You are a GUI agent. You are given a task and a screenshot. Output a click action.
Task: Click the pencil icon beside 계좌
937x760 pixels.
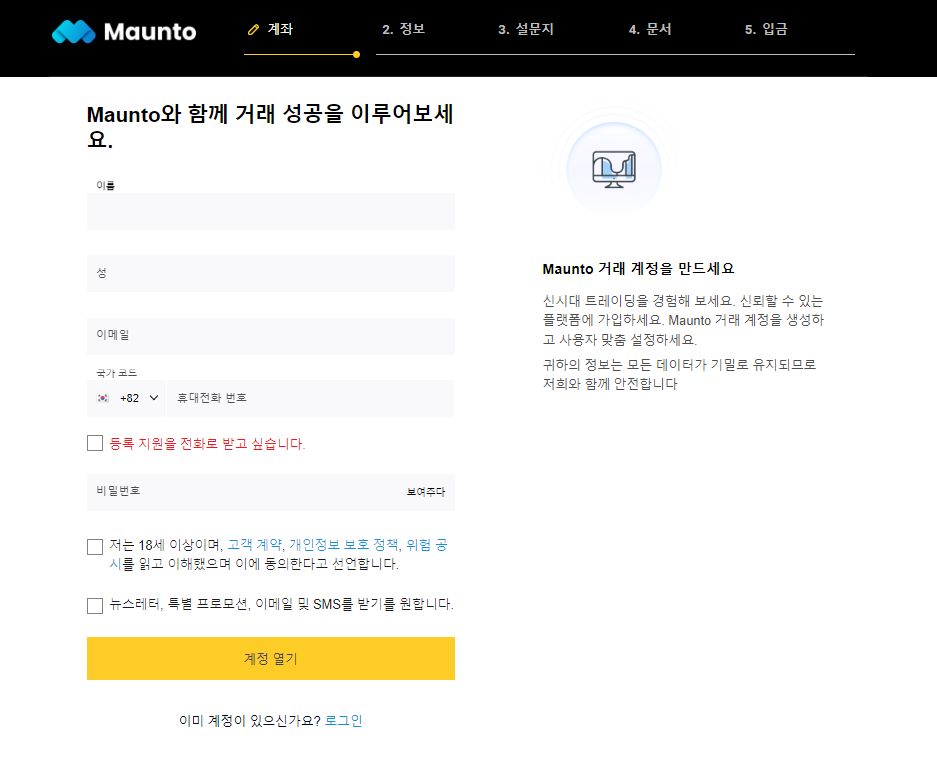point(253,29)
